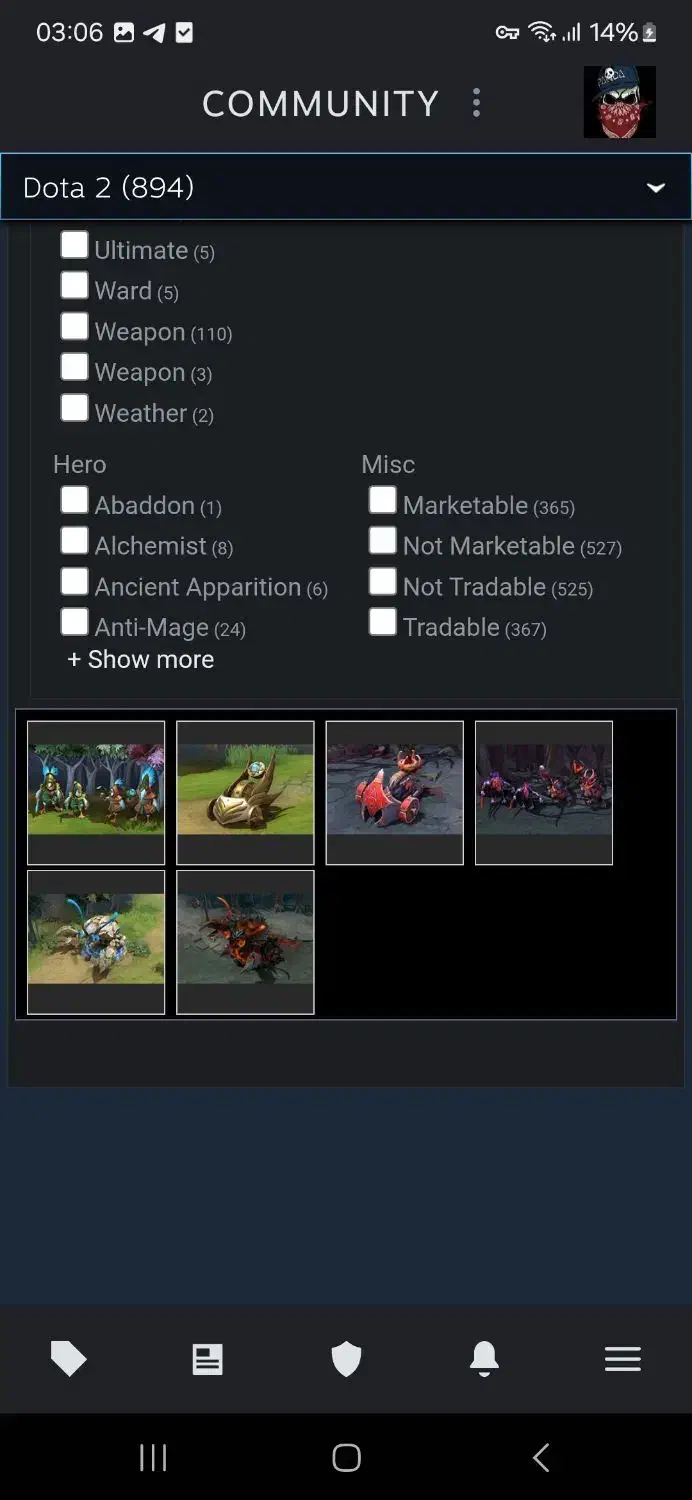This screenshot has height=1500, width=692.
Task: Tick the Not Tradable checkbox
Action: [x=382, y=581]
